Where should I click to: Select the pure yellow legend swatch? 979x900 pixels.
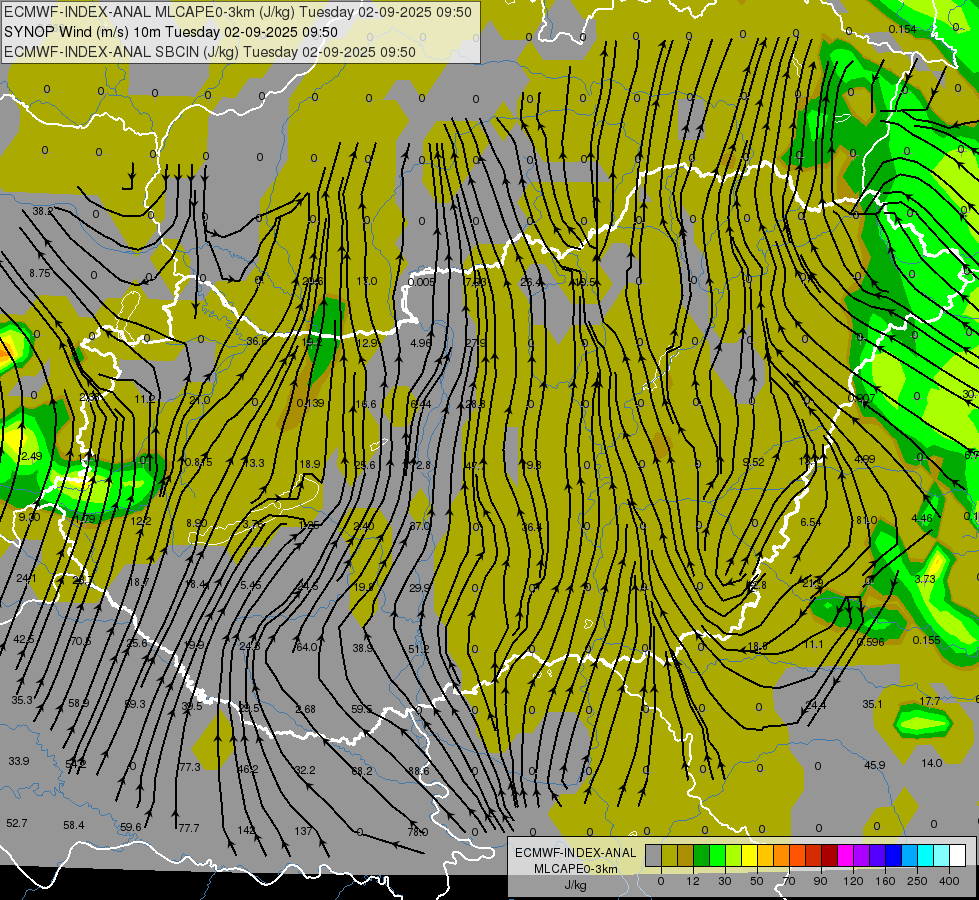749,856
